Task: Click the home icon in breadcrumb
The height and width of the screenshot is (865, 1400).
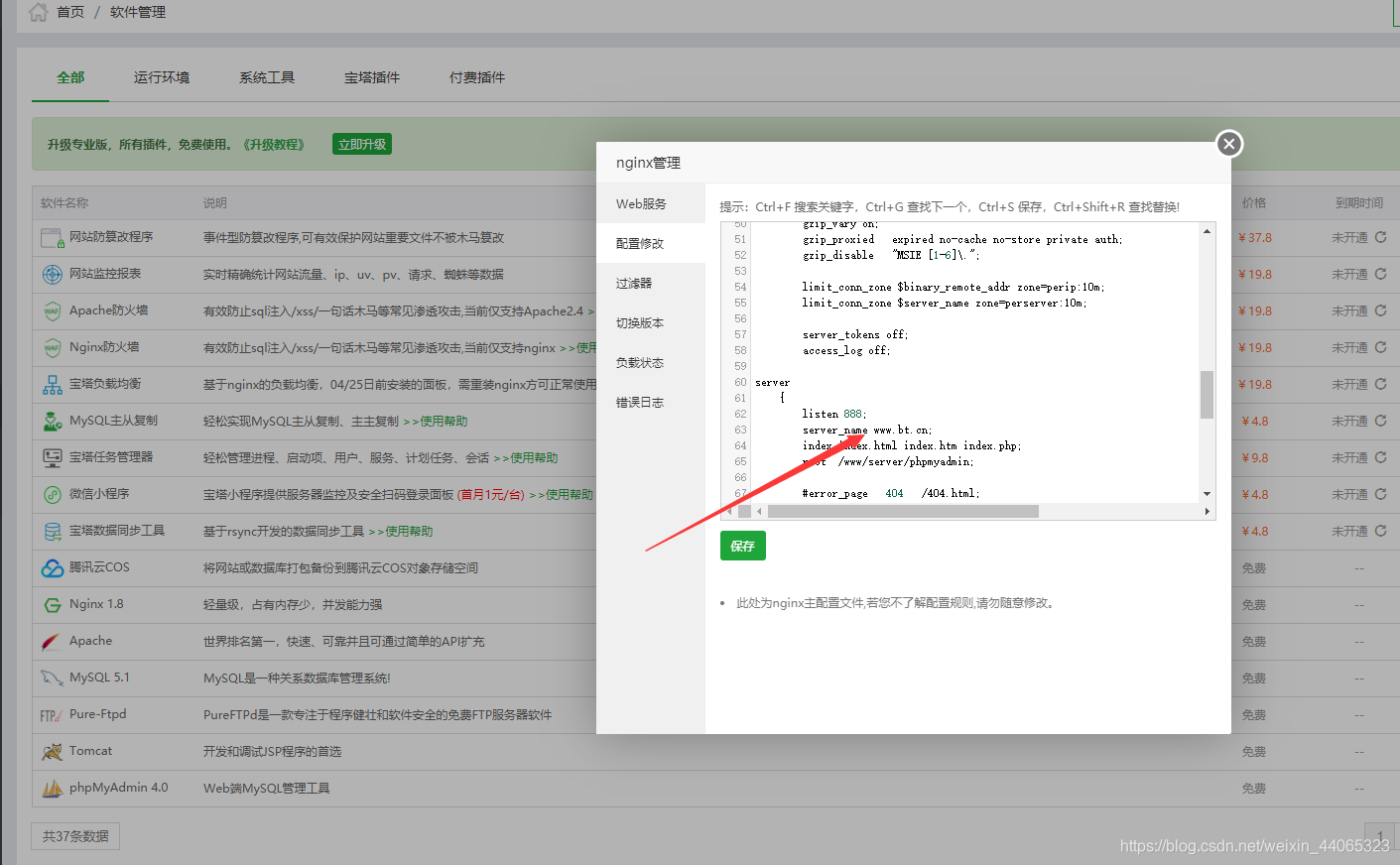Action: pos(38,12)
